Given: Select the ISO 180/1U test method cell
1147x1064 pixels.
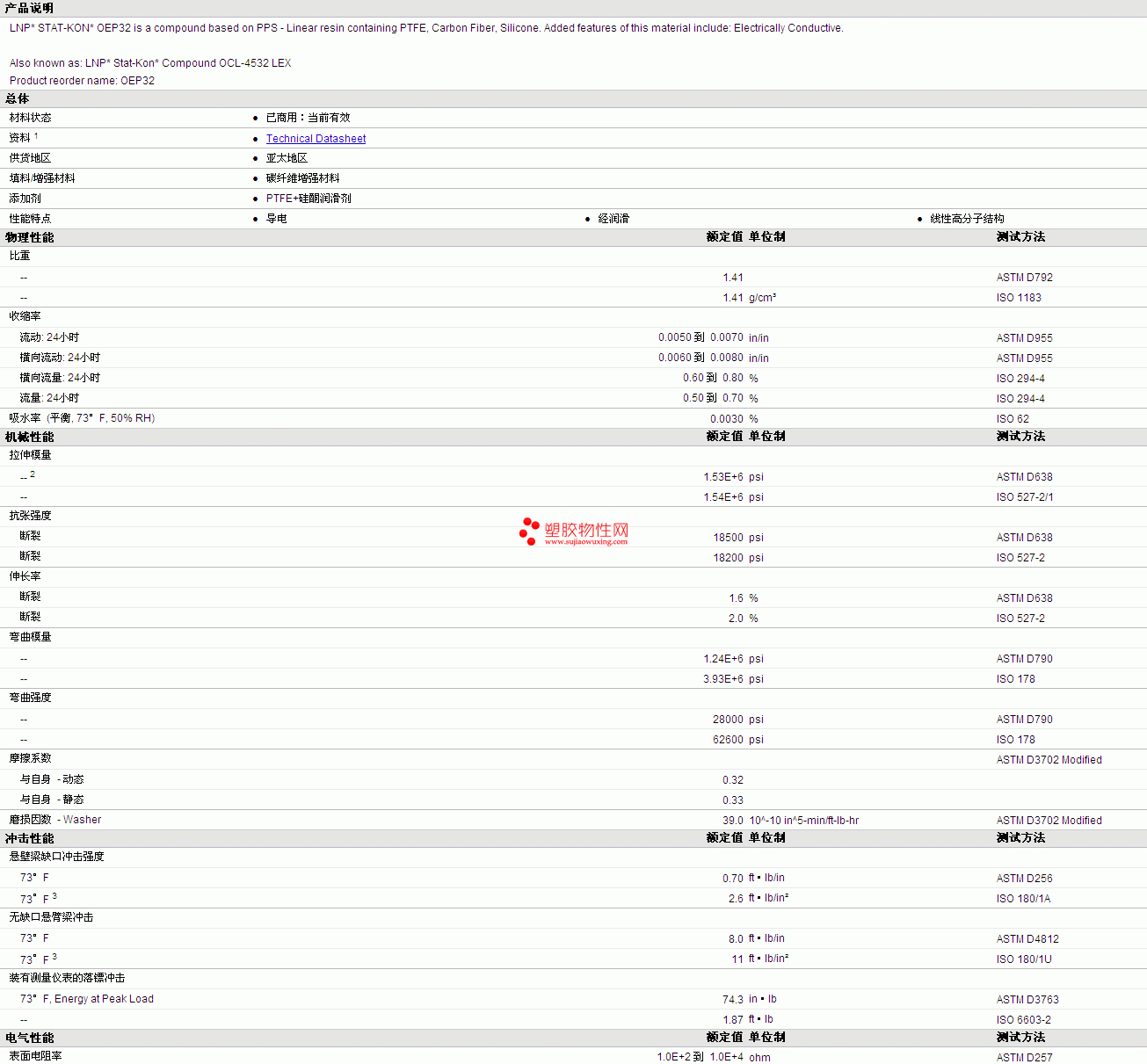Looking at the screenshot, I should point(1024,959).
